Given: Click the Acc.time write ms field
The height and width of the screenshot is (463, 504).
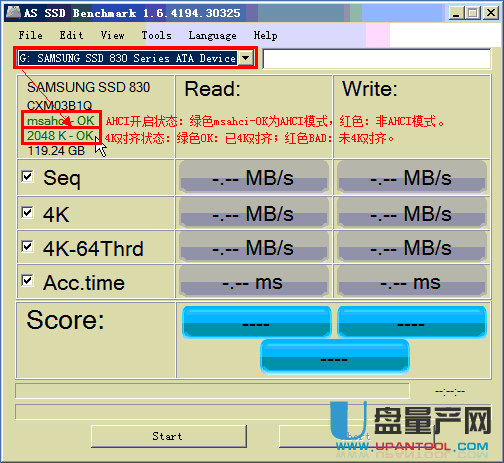Looking at the screenshot, I should [412, 282].
